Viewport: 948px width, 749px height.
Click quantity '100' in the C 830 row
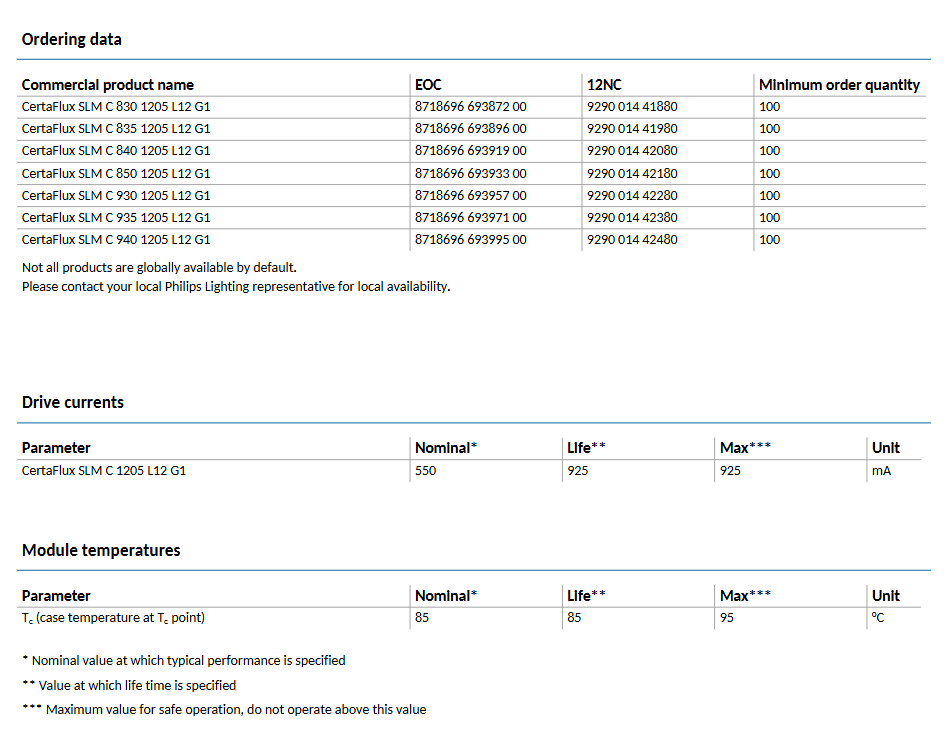770,107
